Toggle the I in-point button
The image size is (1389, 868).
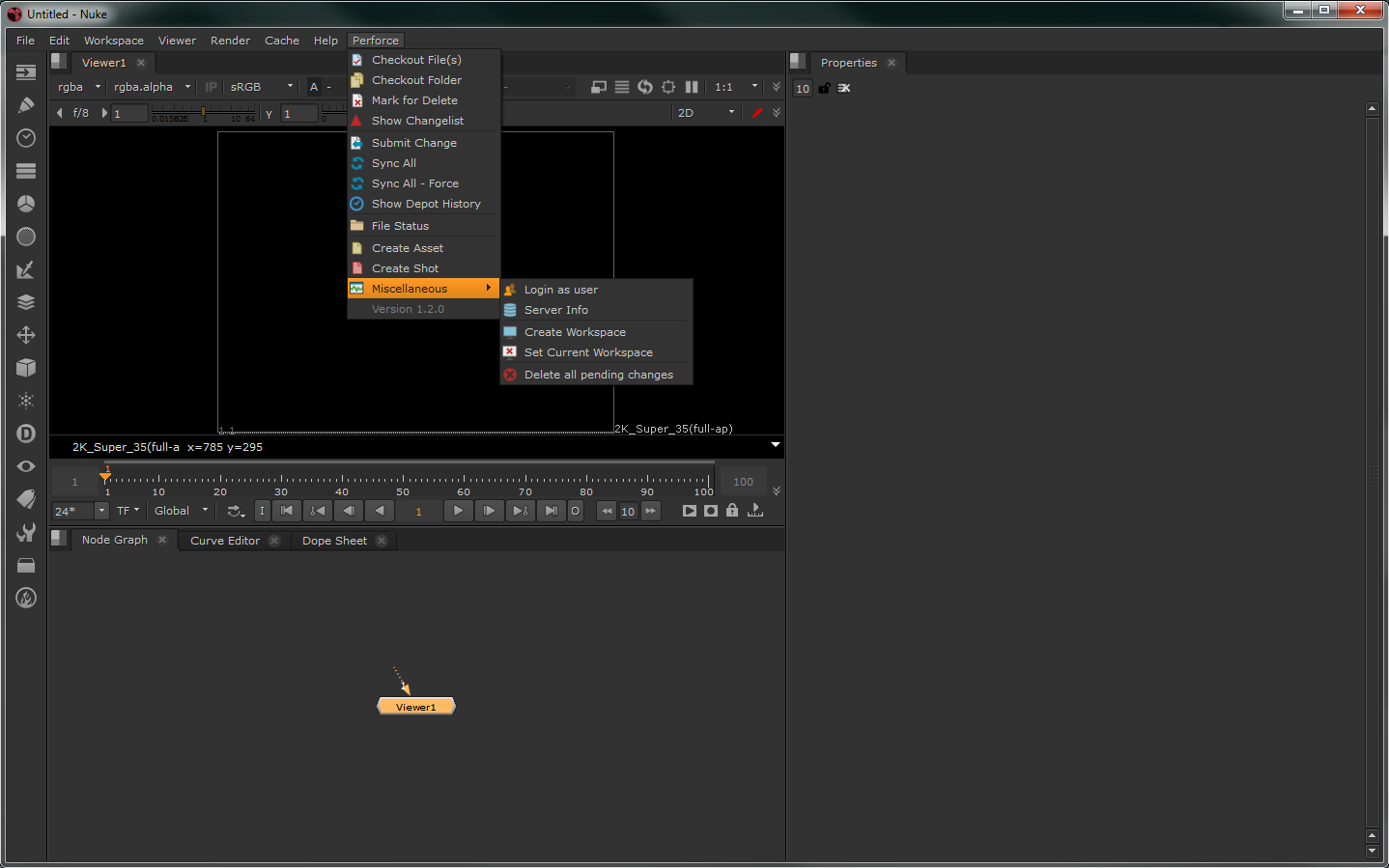(262, 511)
